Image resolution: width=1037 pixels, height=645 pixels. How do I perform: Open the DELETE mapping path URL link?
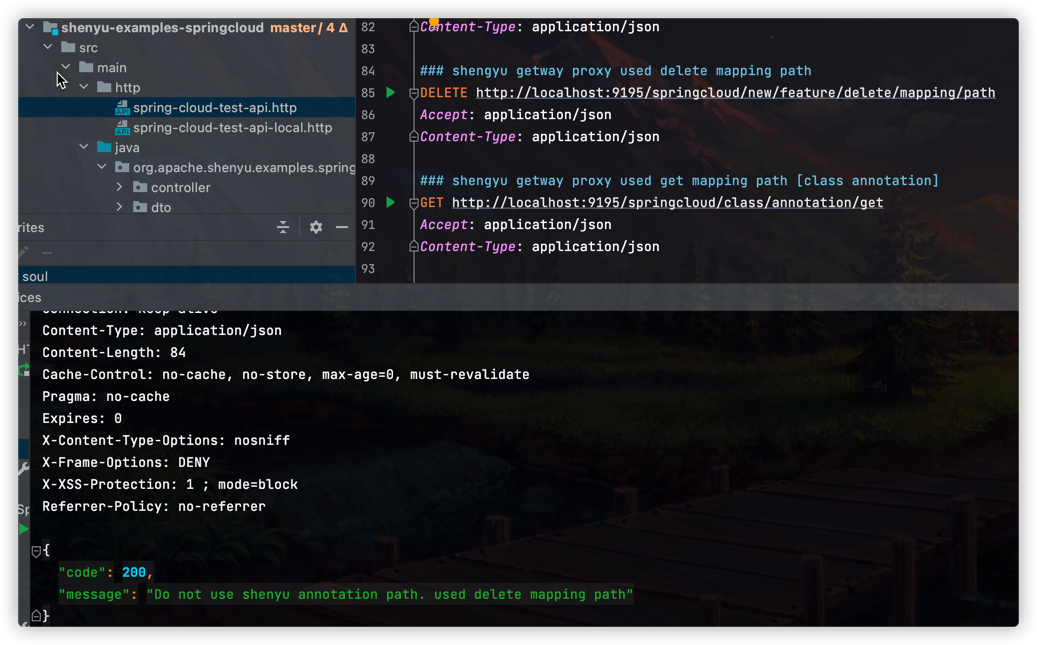point(735,93)
